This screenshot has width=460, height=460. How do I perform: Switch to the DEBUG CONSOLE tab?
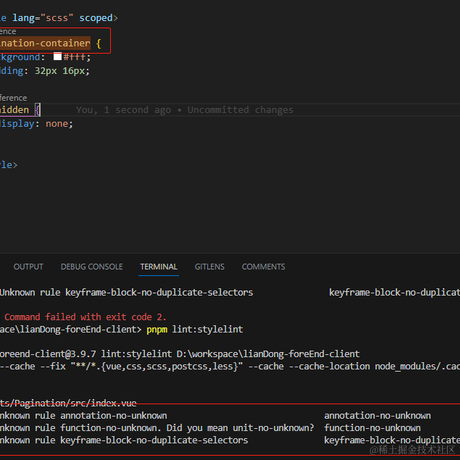pyautogui.click(x=92, y=267)
